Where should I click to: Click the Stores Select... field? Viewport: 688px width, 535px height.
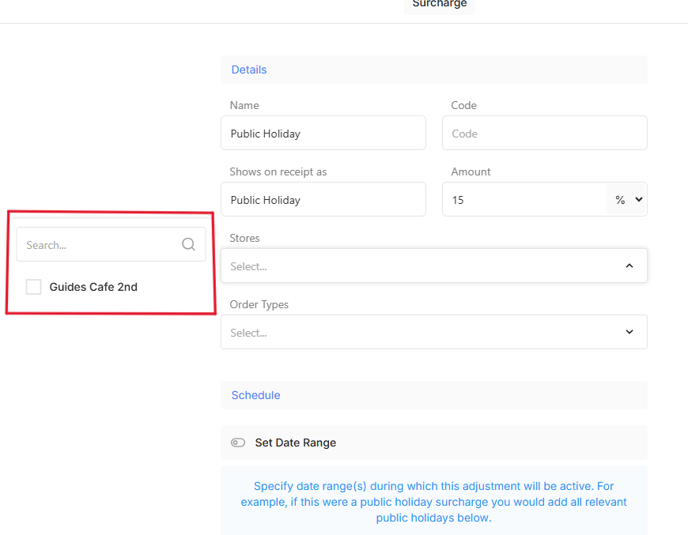tap(420, 266)
